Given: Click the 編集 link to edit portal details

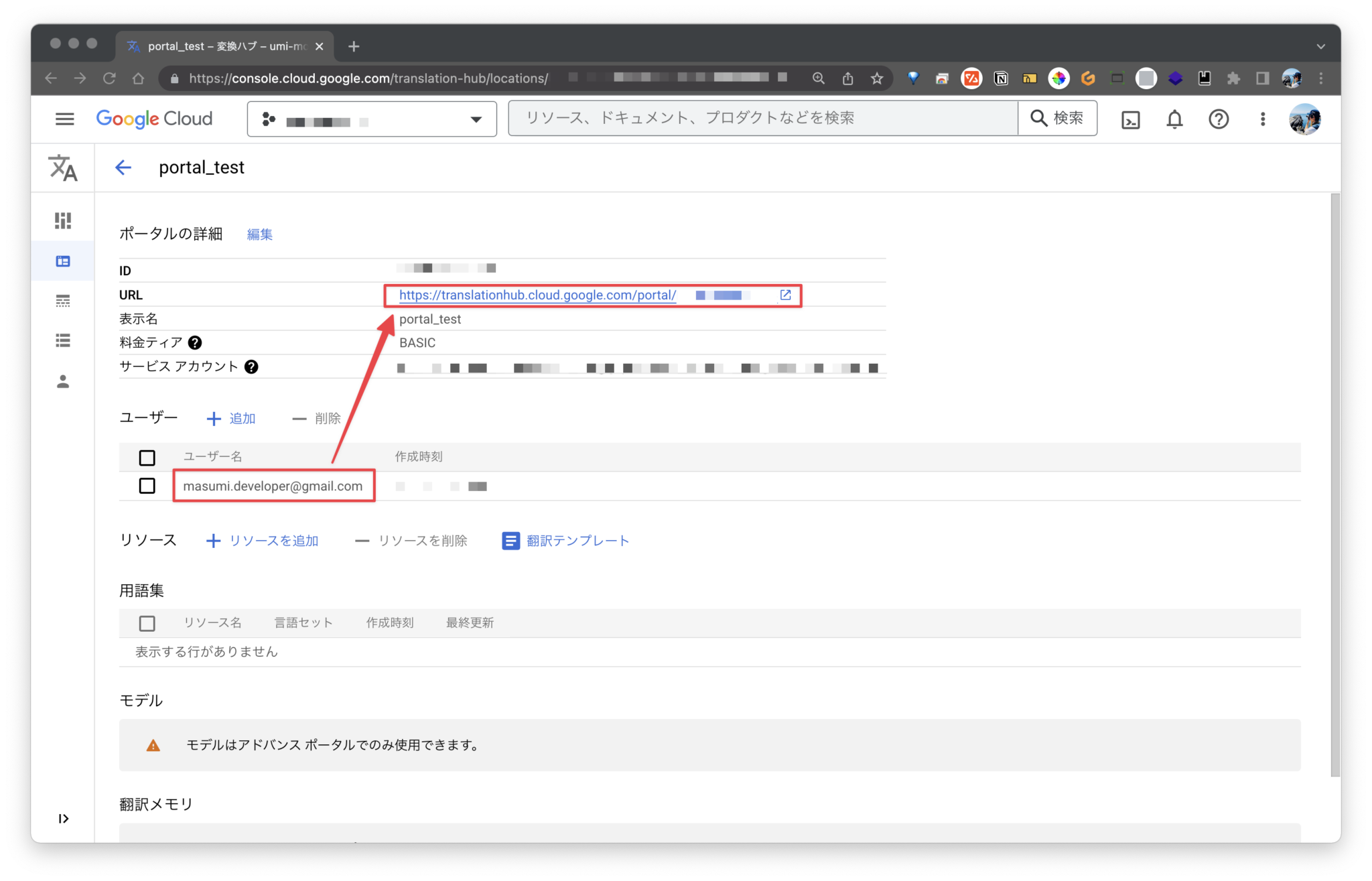Looking at the screenshot, I should (259, 234).
